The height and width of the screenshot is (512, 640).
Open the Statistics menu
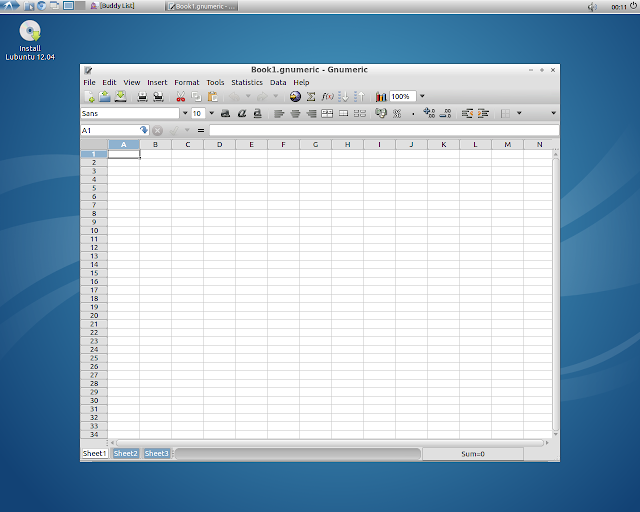tap(247, 82)
